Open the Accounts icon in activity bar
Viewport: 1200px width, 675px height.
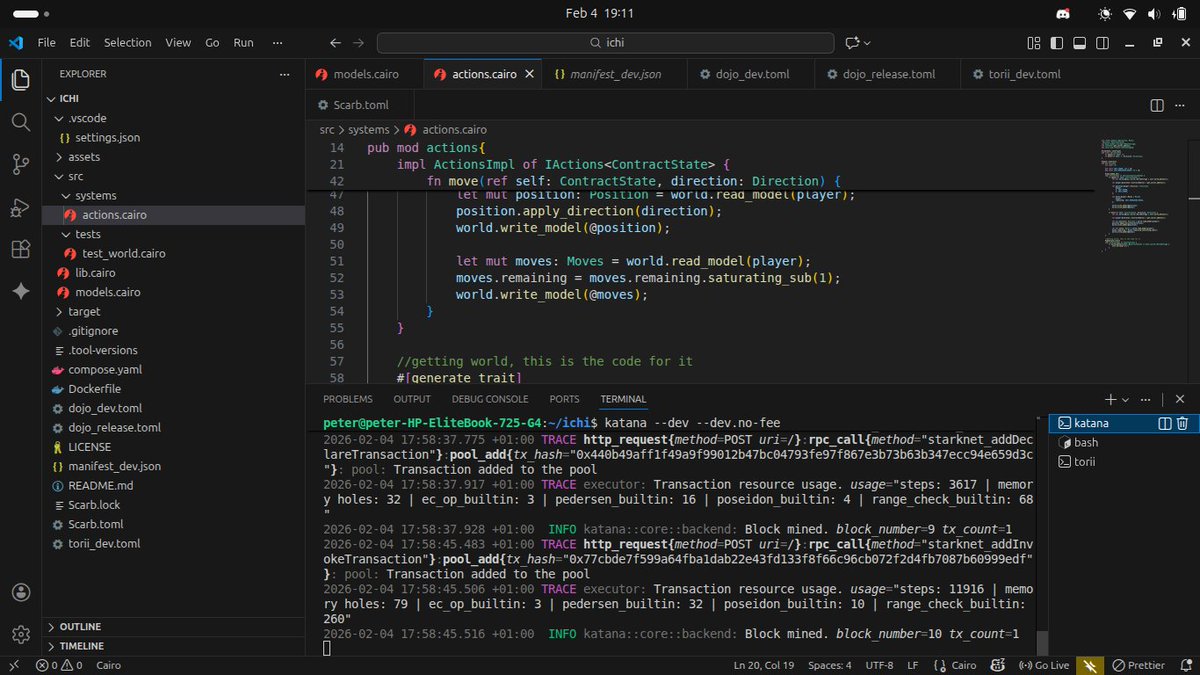20,592
